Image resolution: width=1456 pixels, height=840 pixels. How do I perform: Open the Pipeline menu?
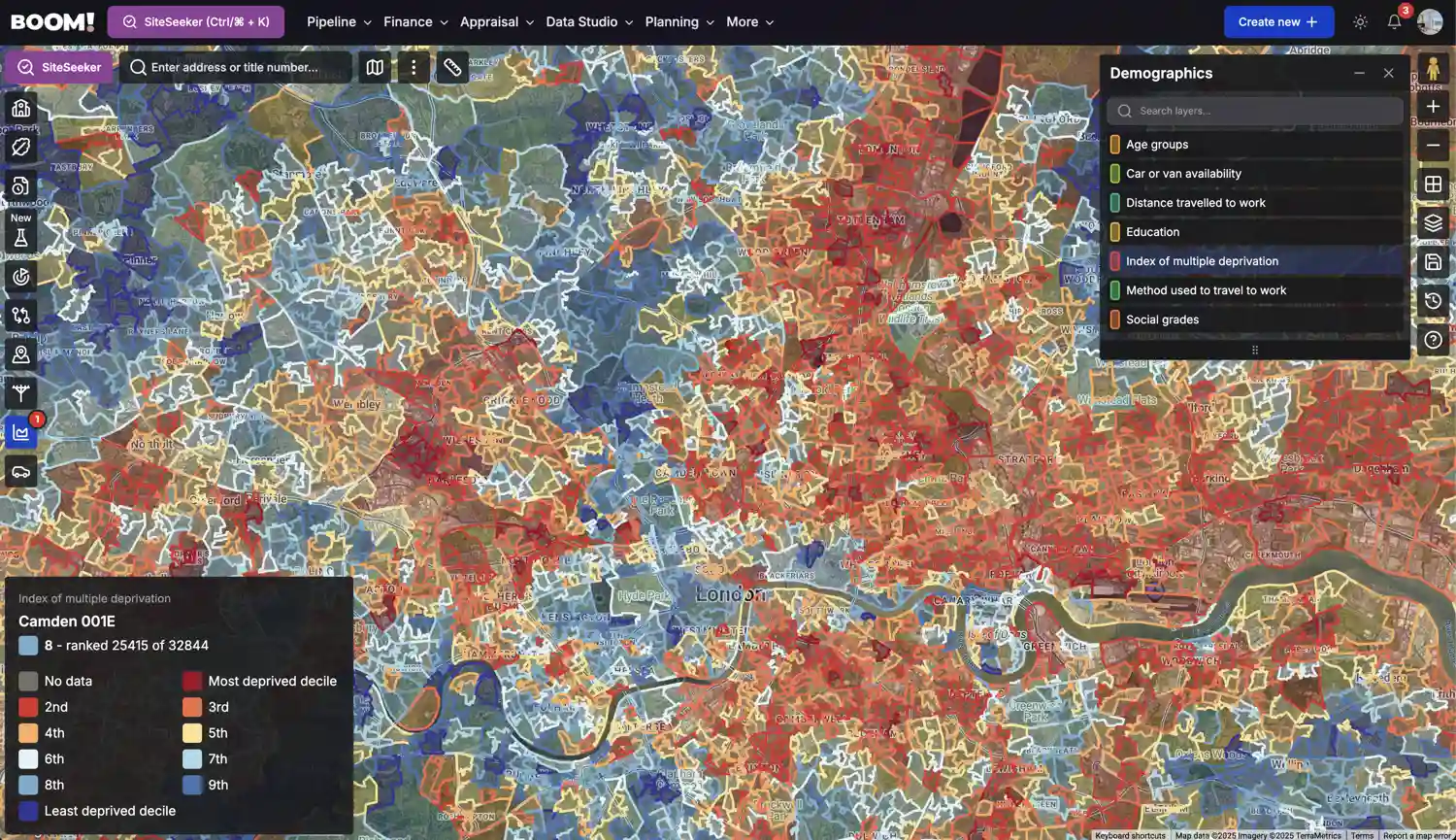point(339,21)
